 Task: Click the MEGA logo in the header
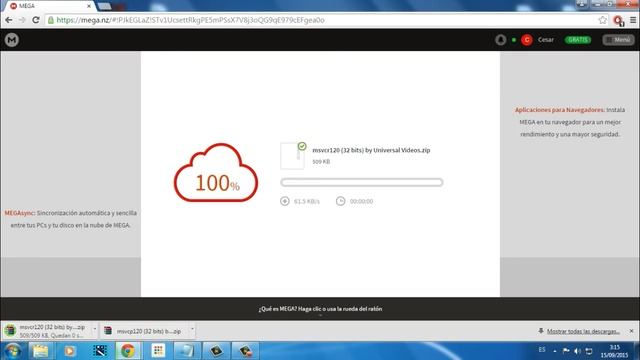click(12, 40)
